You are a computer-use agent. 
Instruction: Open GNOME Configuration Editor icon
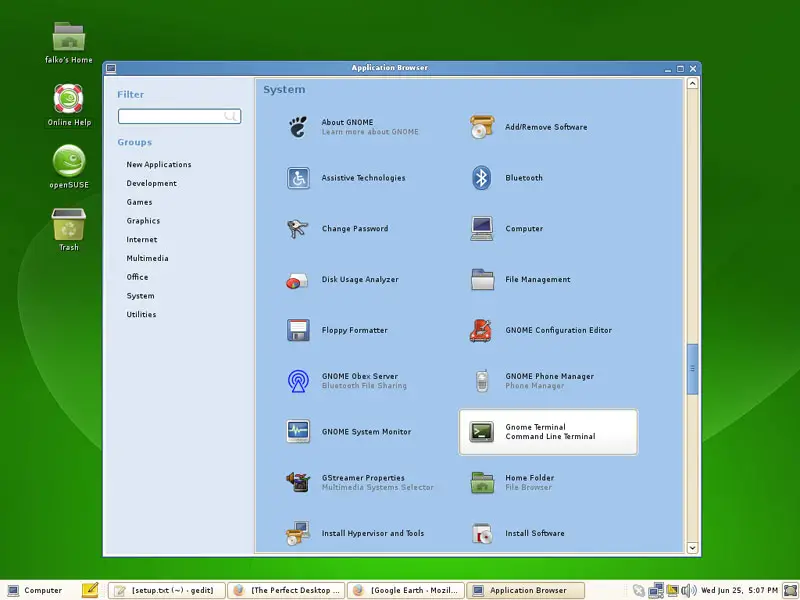pos(481,330)
